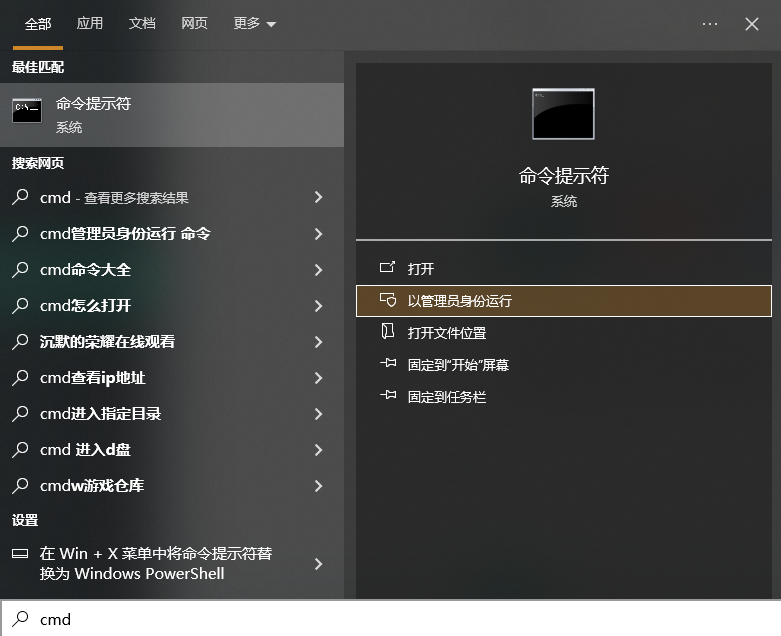781x636 pixels.
Task: Close the search panel with X
Action: 752,23
